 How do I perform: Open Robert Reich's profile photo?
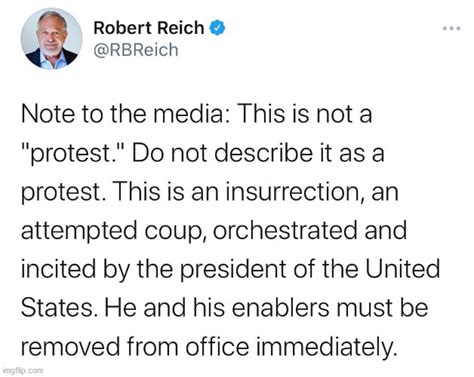point(52,39)
